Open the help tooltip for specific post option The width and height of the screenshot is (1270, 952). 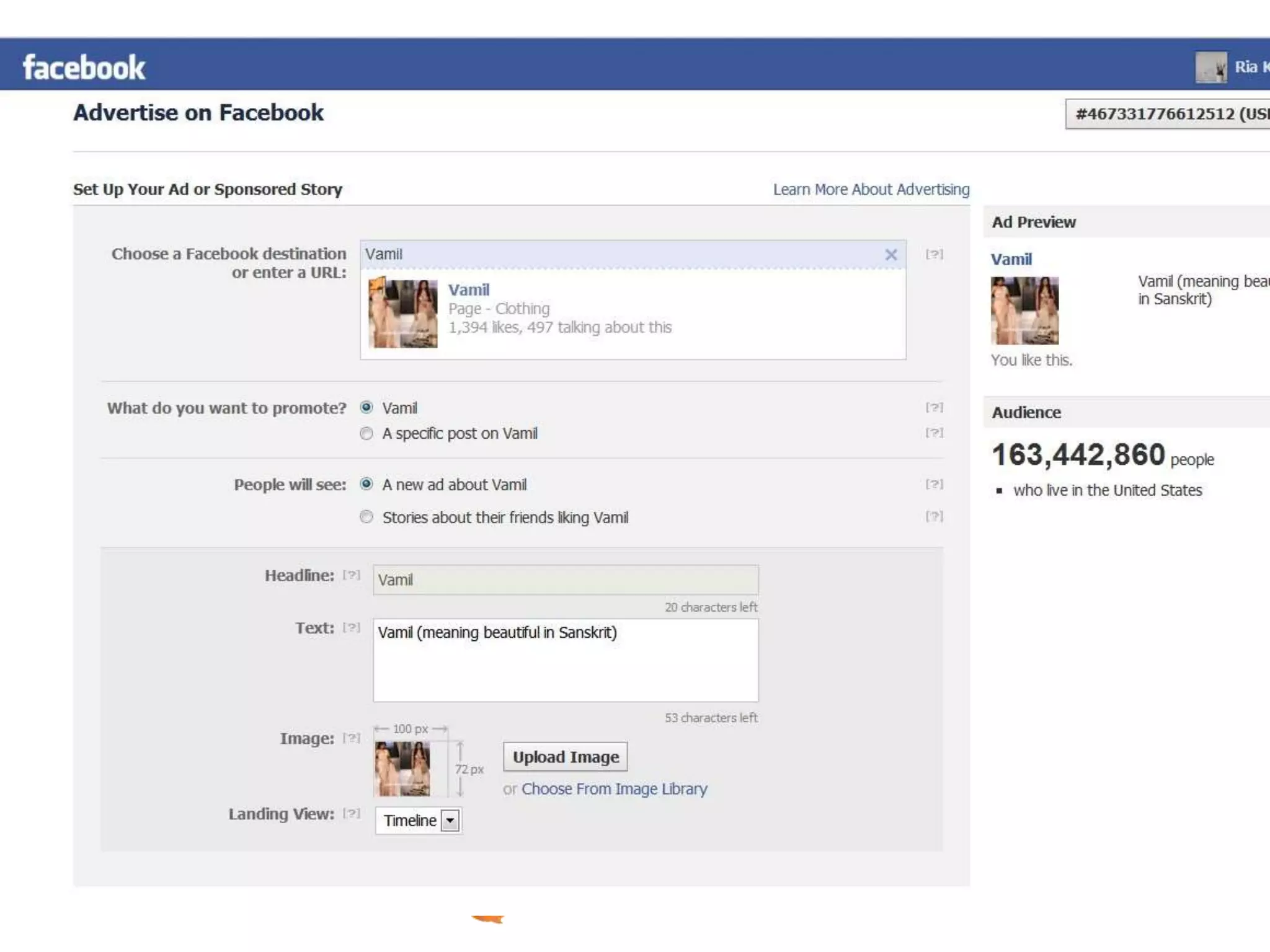click(934, 433)
